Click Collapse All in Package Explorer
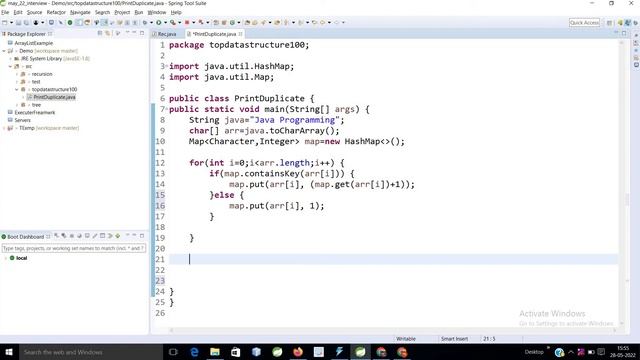The width and height of the screenshot is (640, 360). click(x=100, y=33)
